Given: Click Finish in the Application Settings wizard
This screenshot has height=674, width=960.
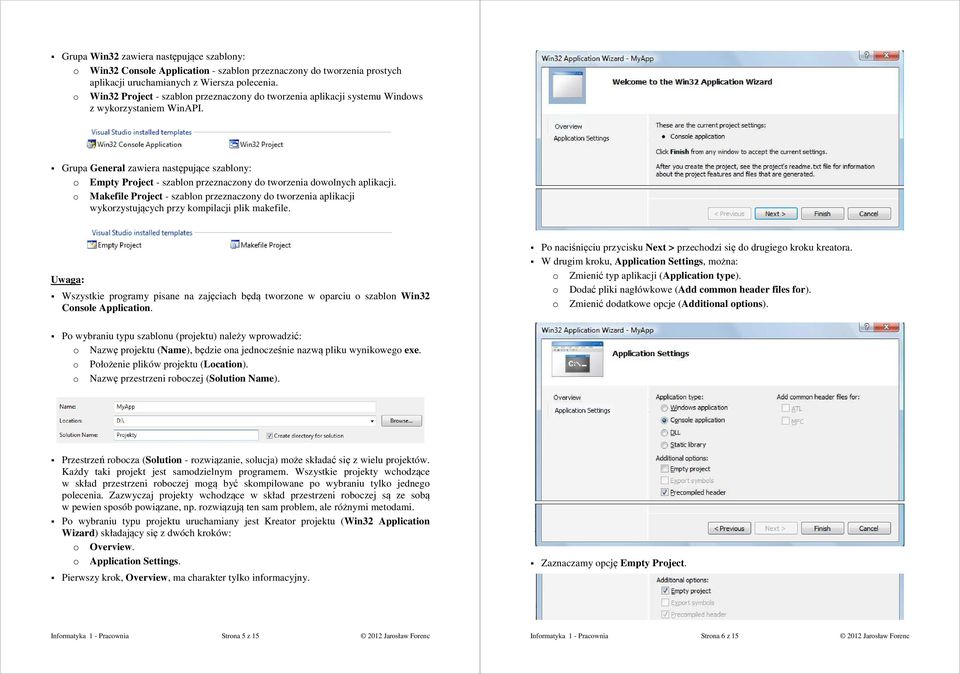Looking at the screenshot, I should [822, 528].
